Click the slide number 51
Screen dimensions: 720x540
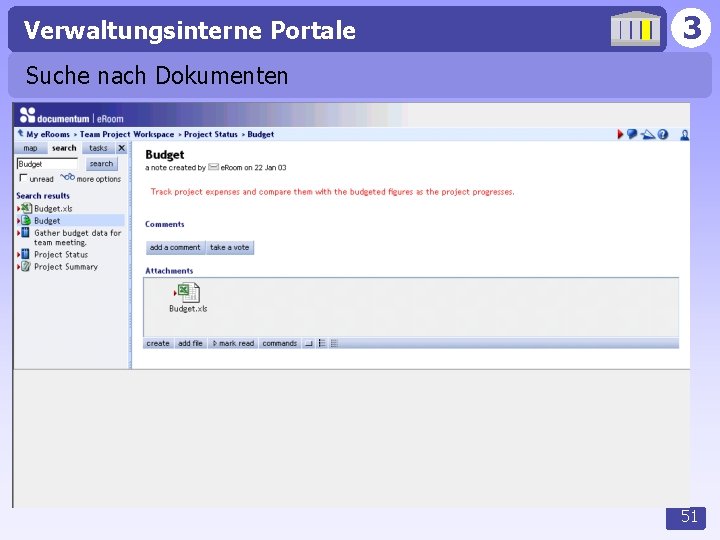point(689,517)
